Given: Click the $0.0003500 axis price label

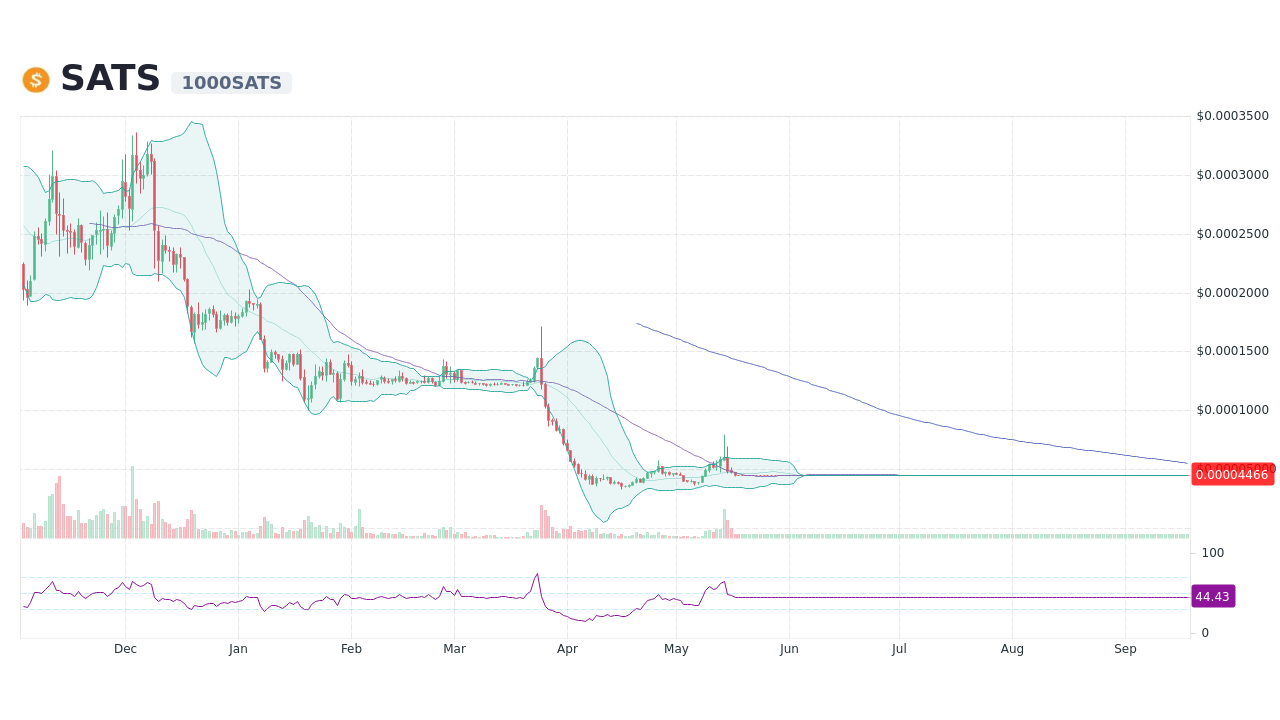Looking at the screenshot, I should tap(1232, 116).
